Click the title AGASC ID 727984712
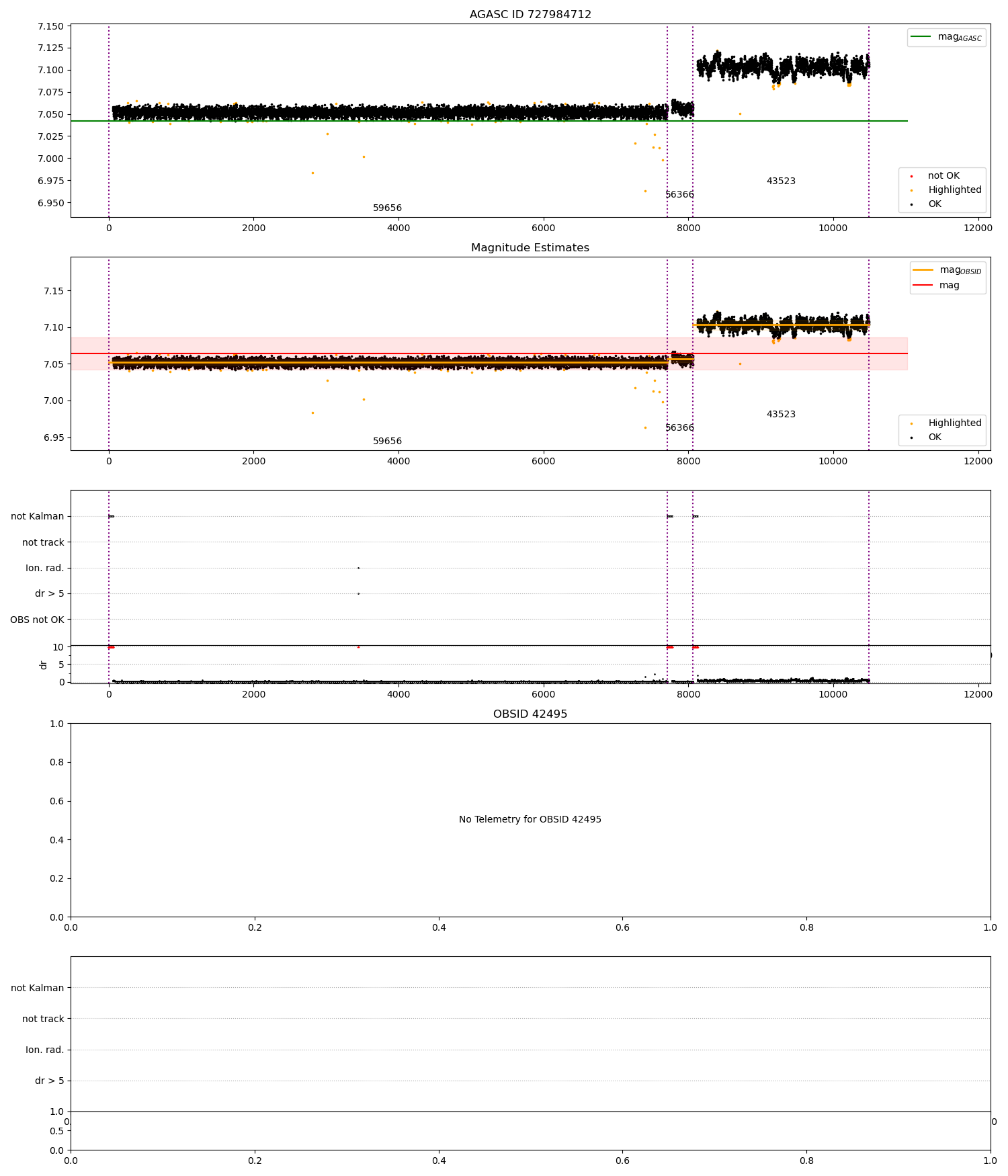The image size is (1008, 1176). [x=530, y=15]
